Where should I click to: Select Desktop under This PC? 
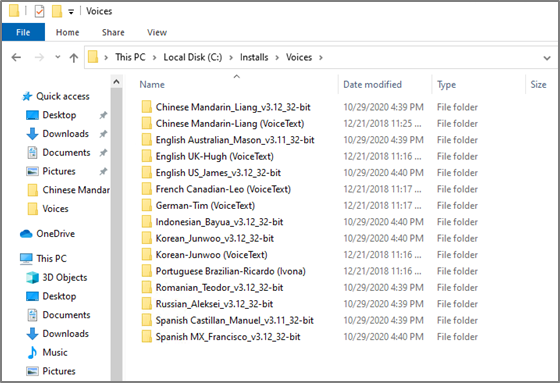[51, 296]
